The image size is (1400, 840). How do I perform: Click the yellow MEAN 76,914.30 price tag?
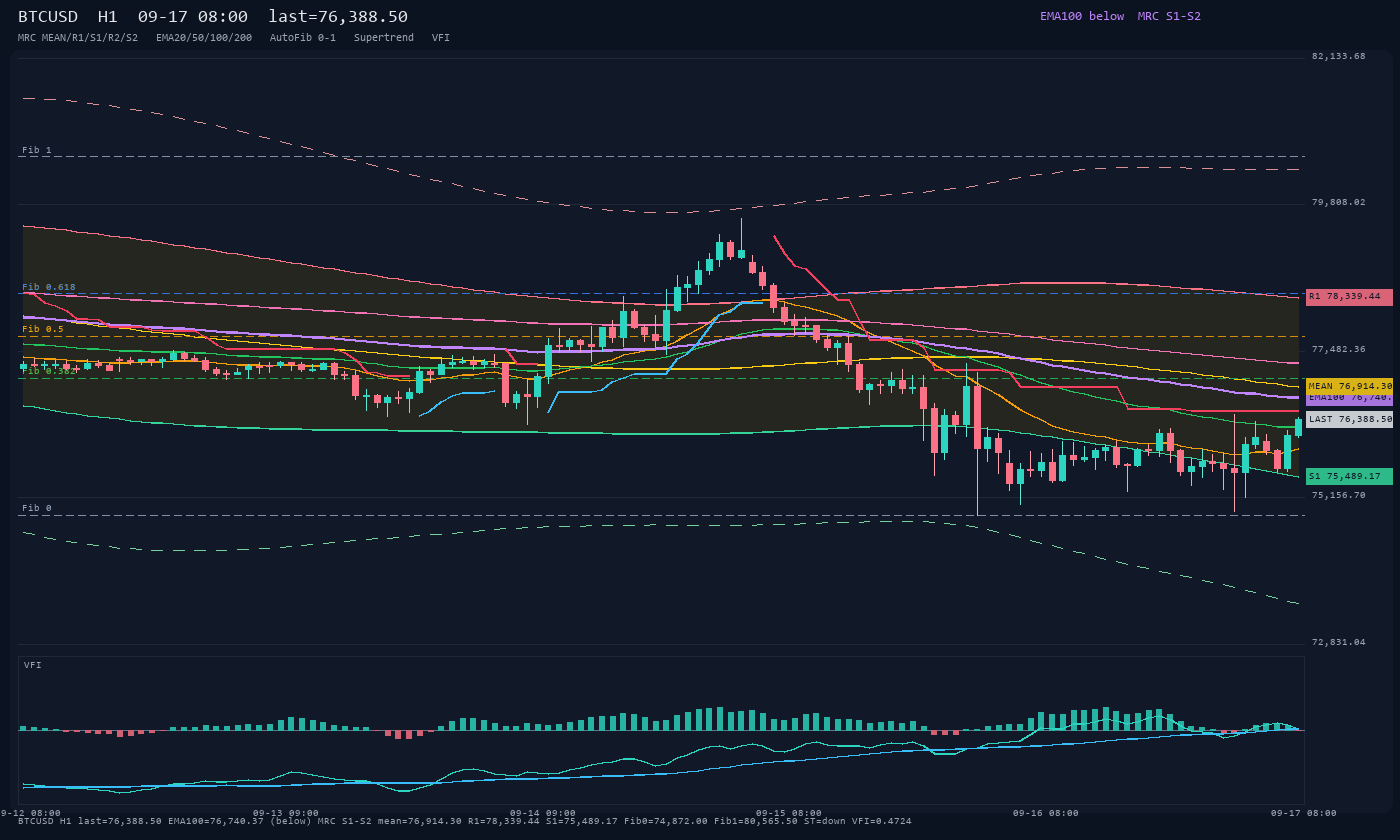pos(1349,386)
